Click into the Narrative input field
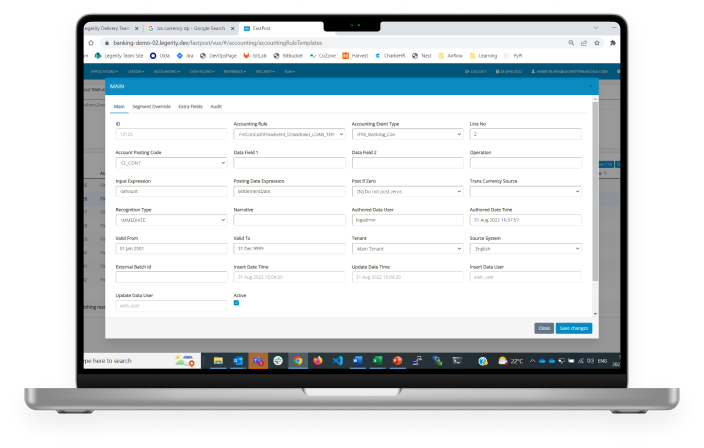 tap(288, 219)
